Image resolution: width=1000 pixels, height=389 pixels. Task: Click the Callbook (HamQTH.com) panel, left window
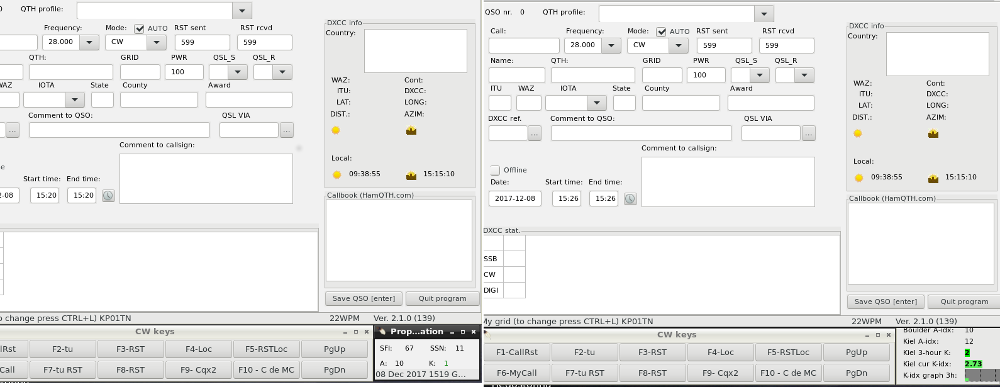(x=399, y=240)
